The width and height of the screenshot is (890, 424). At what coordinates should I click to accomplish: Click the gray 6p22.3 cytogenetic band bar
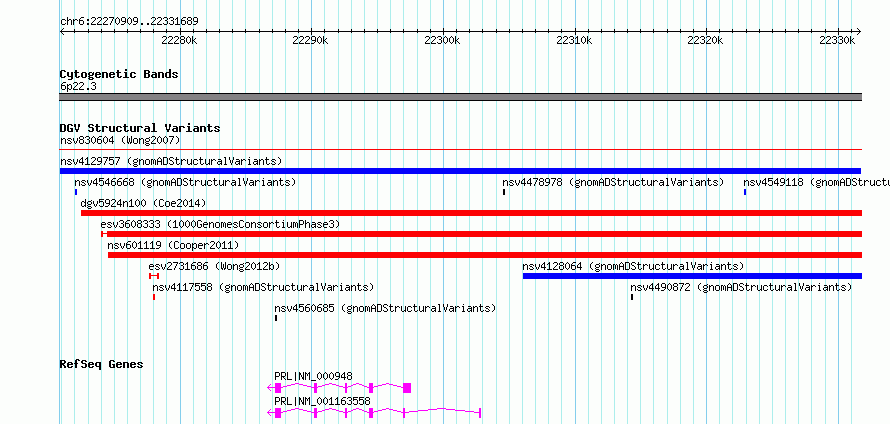click(x=460, y=97)
